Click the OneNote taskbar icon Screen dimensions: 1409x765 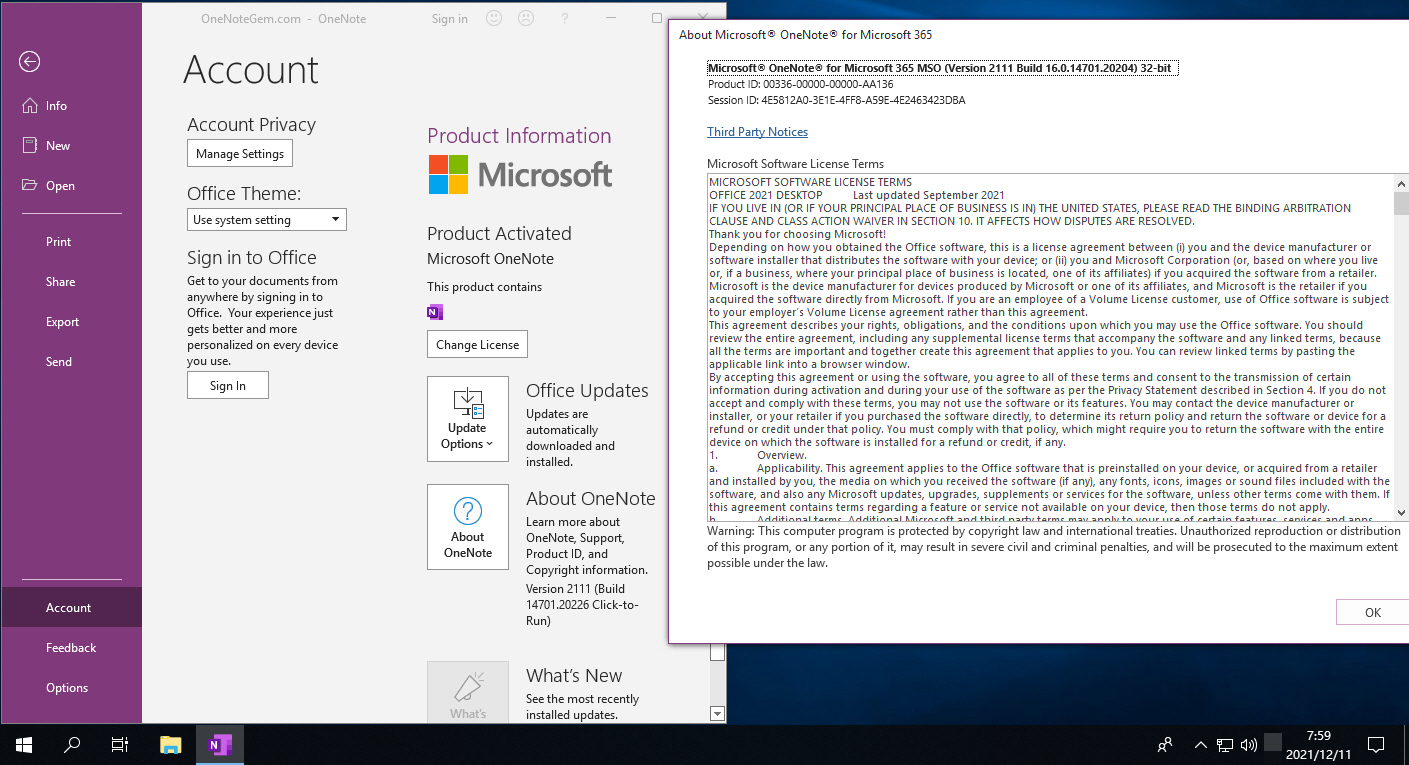click(x=219, y=745)
